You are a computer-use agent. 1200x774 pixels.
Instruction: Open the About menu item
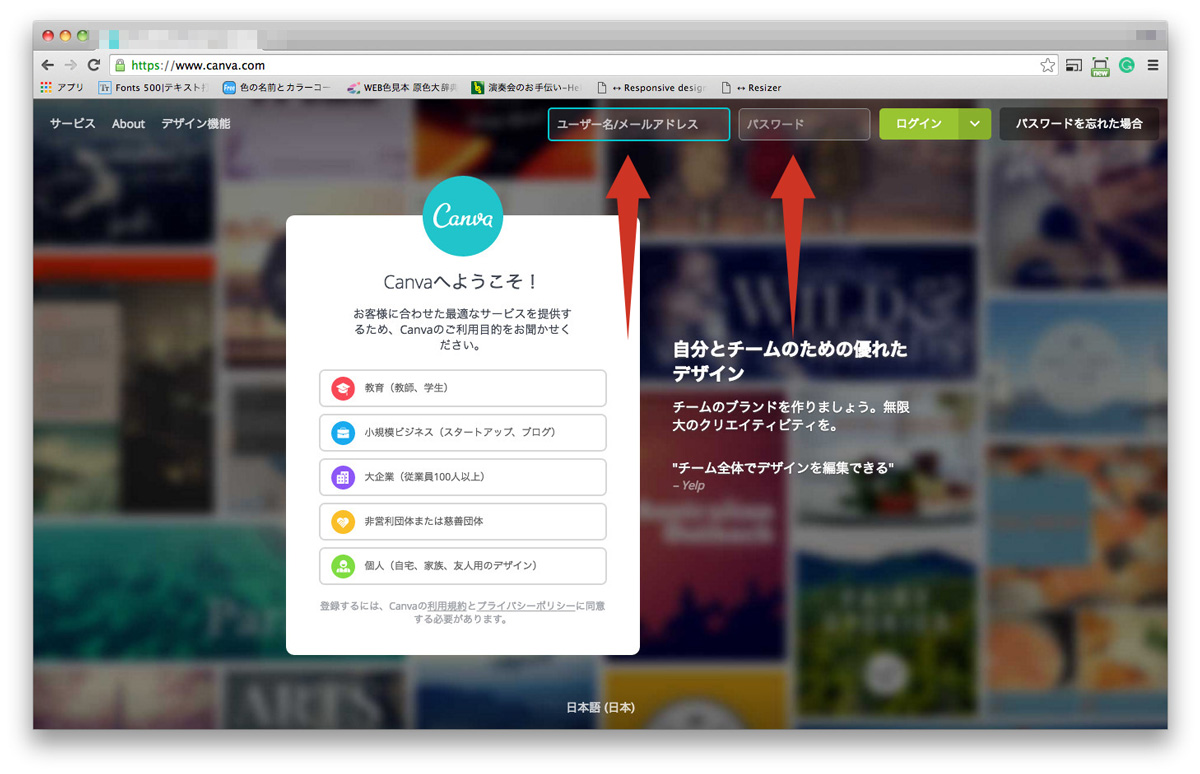[x=128, y=124]
